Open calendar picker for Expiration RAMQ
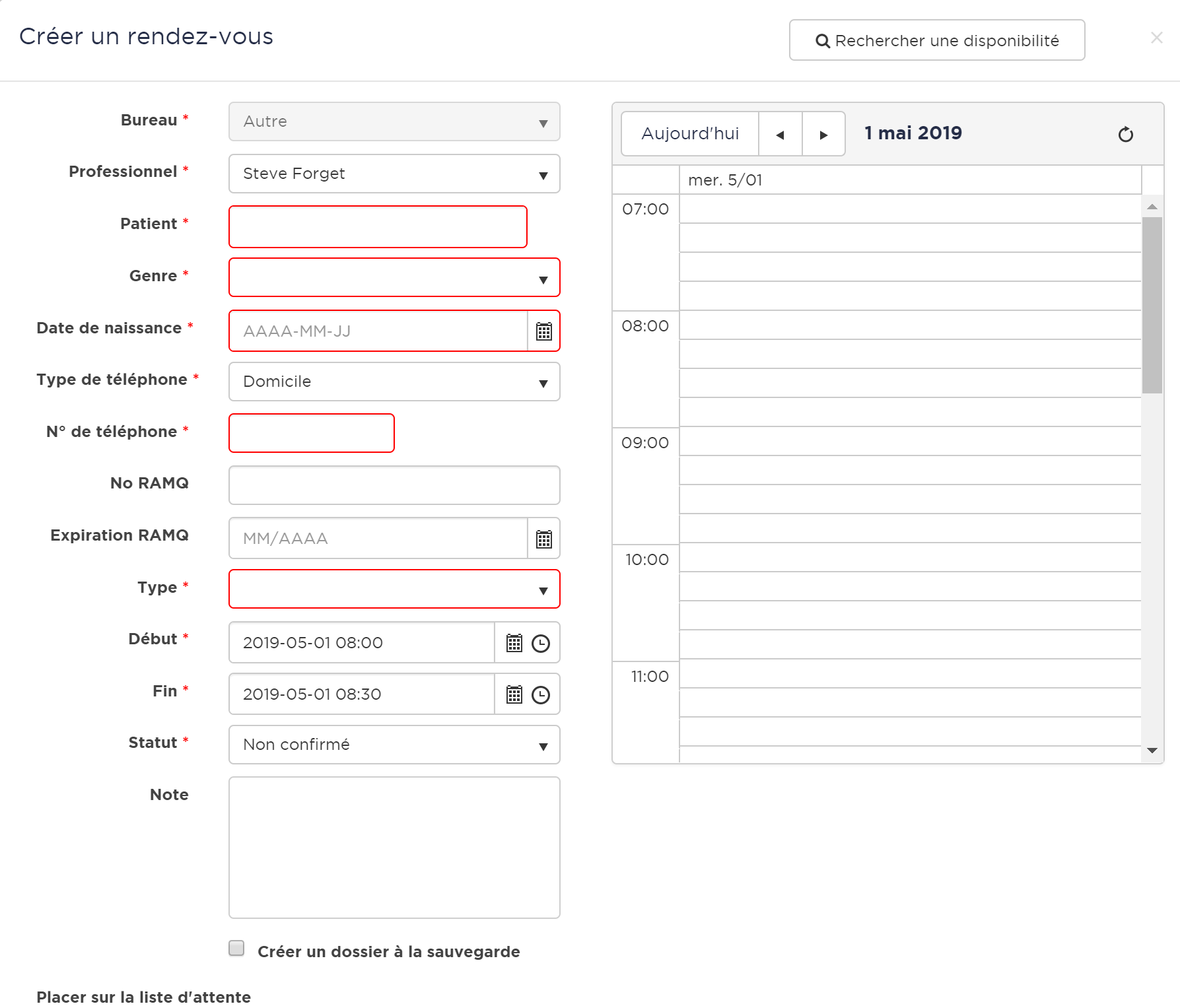This screenshot has width=1180, height=1008. tap(543, 539)
